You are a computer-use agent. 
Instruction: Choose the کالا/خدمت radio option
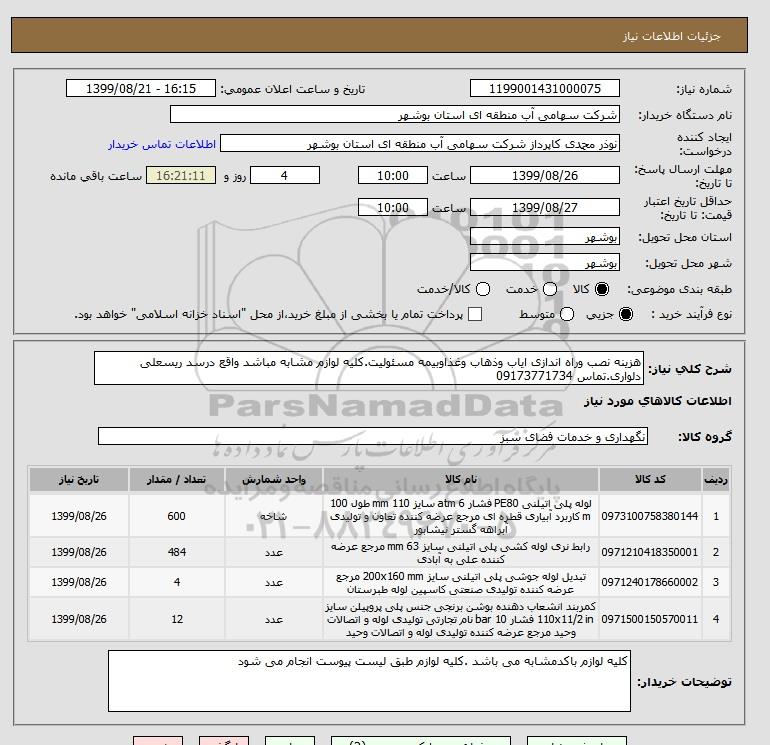point(483,289)
